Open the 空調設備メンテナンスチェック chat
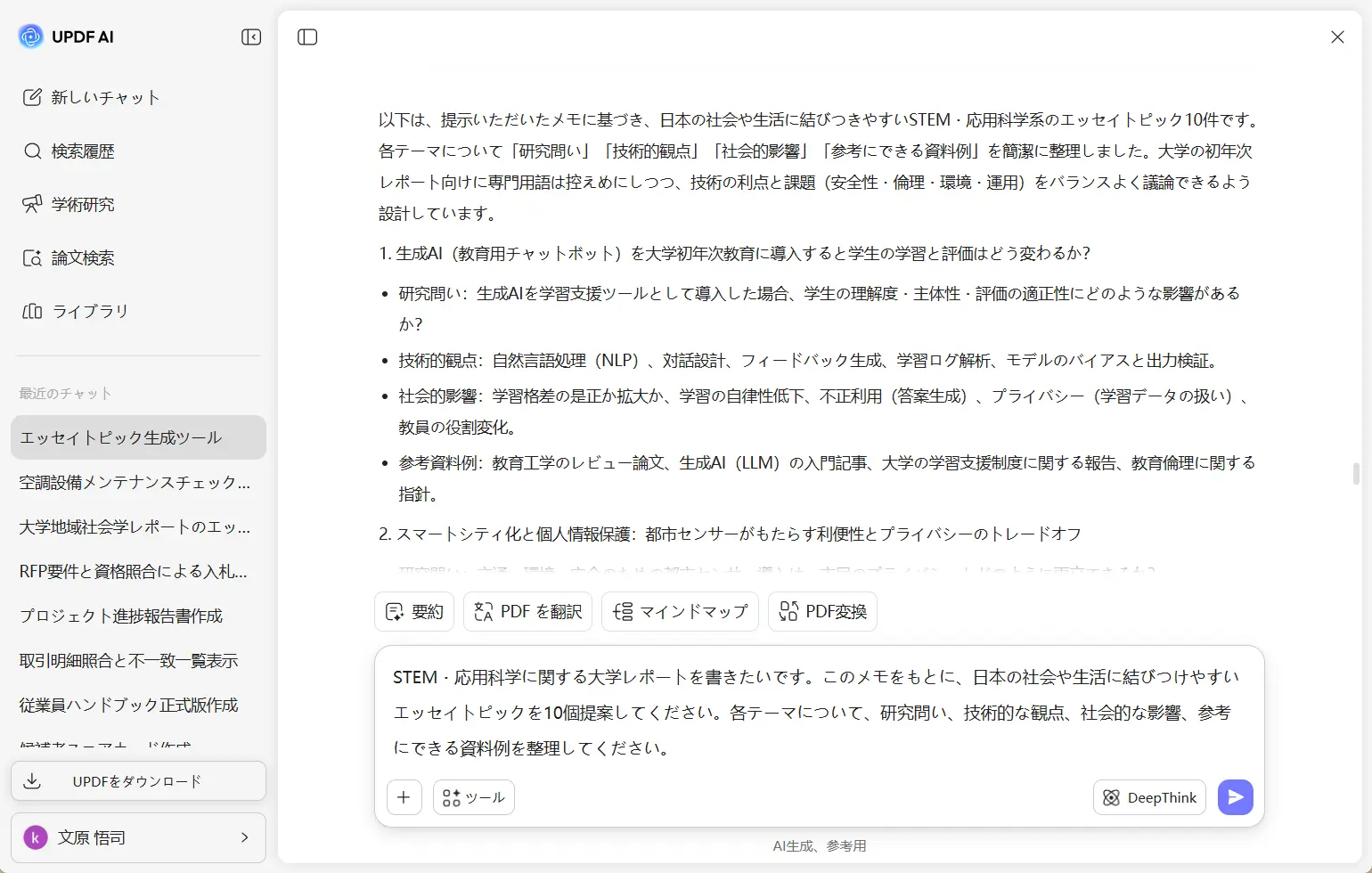Screen dimensions: 1372x873 (138, 482)
